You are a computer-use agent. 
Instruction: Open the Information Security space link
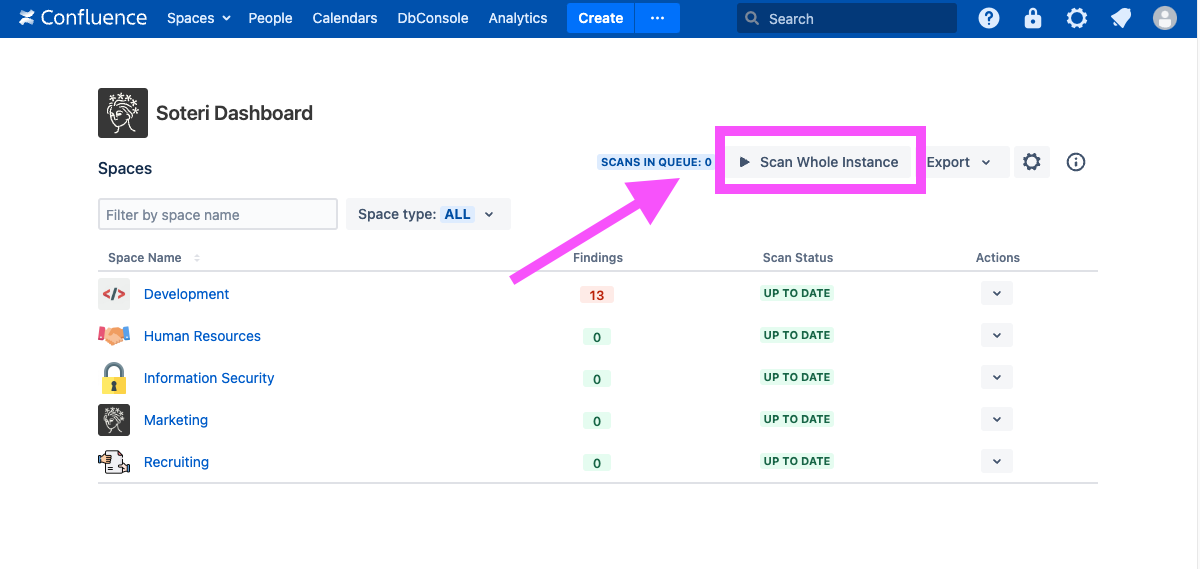(209, 378)
